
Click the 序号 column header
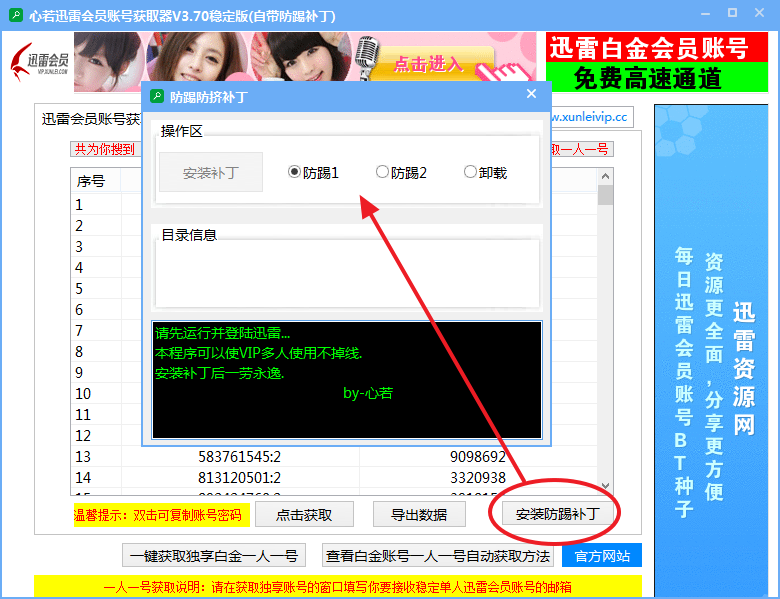pos(96,181)
